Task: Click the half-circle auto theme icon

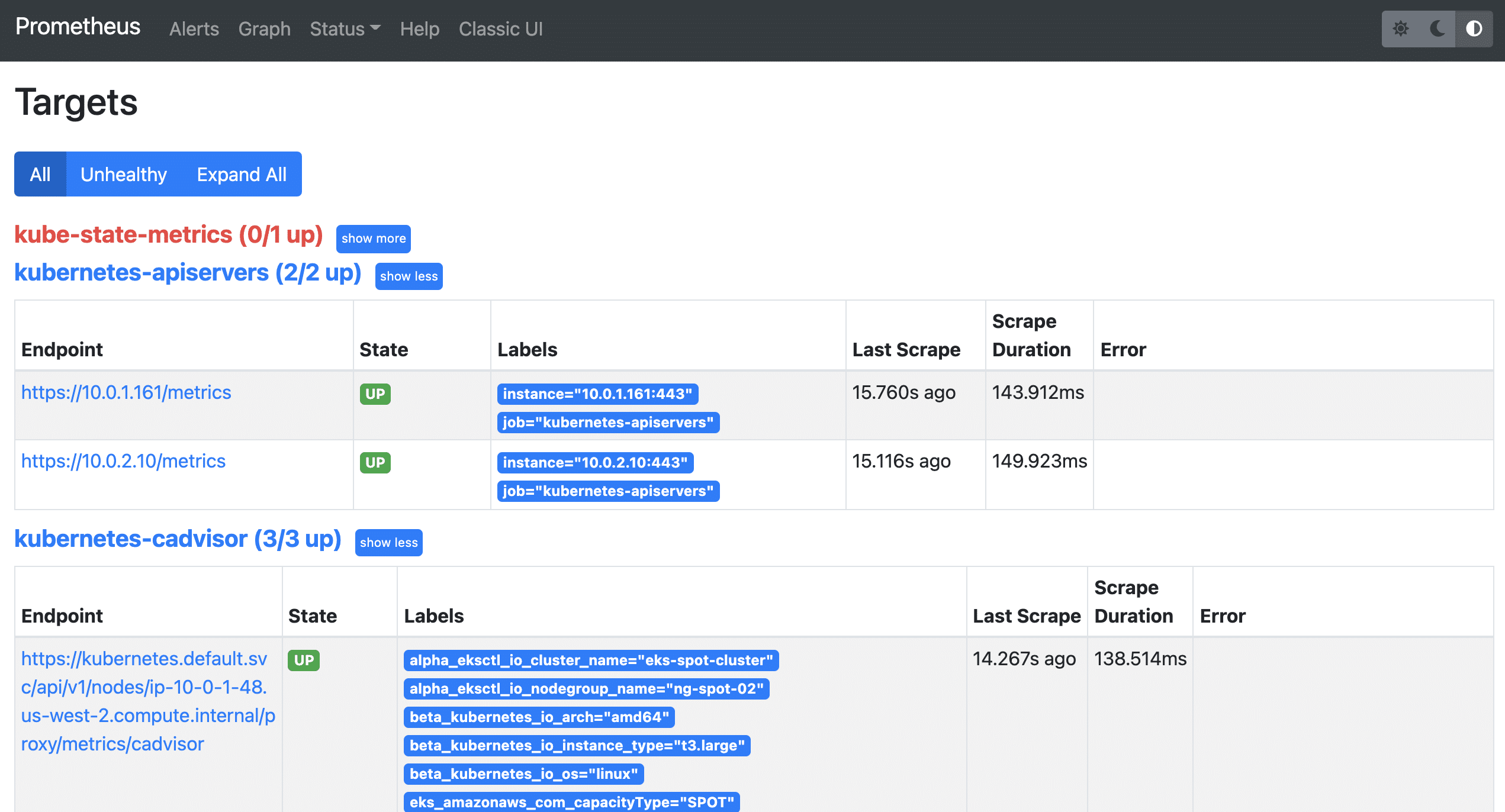Action: [1474, 28]
